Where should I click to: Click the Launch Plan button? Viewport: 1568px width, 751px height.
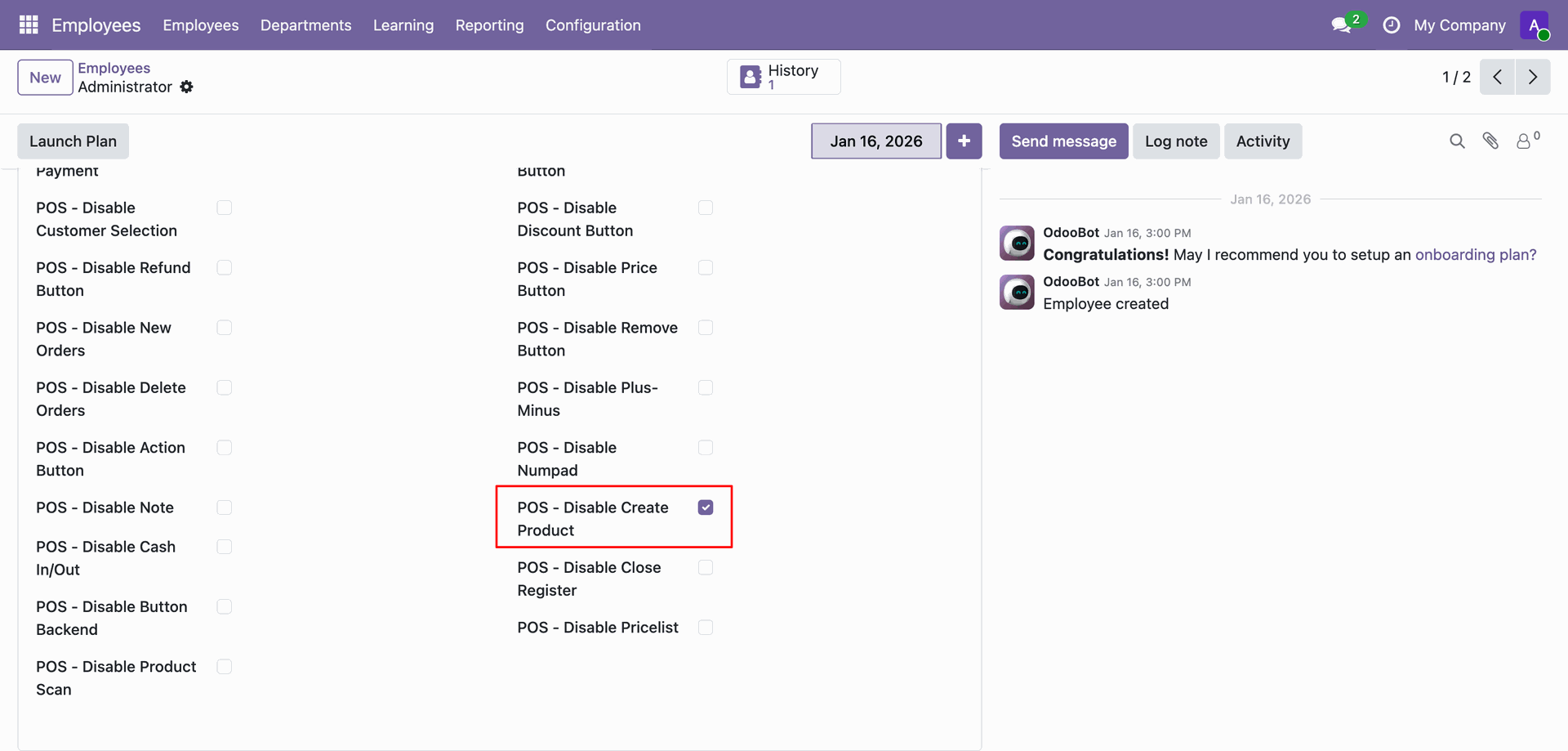click(73, 141)
